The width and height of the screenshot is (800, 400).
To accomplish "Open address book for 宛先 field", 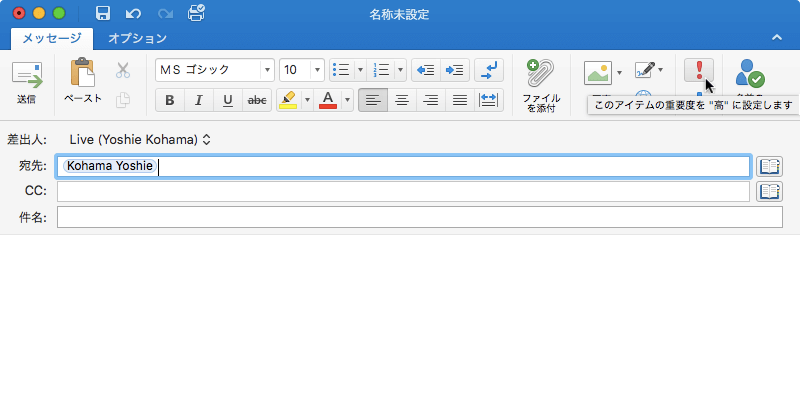I will (769, 167).
